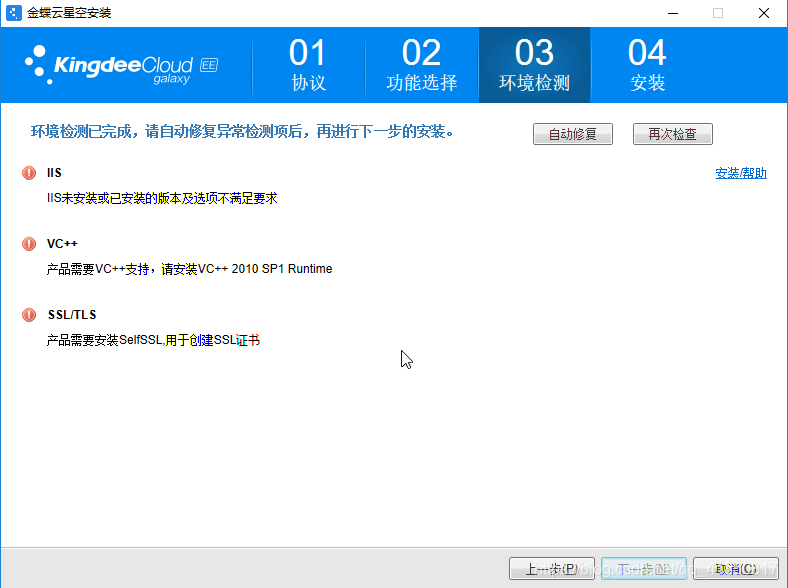
Task: Click the IIS heading text
Action: click(54, 173)
